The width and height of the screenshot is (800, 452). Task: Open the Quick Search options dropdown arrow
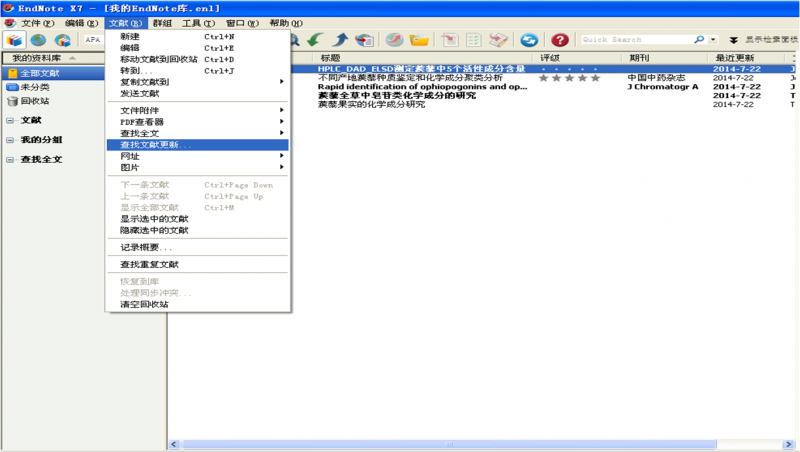click(713, 40)
